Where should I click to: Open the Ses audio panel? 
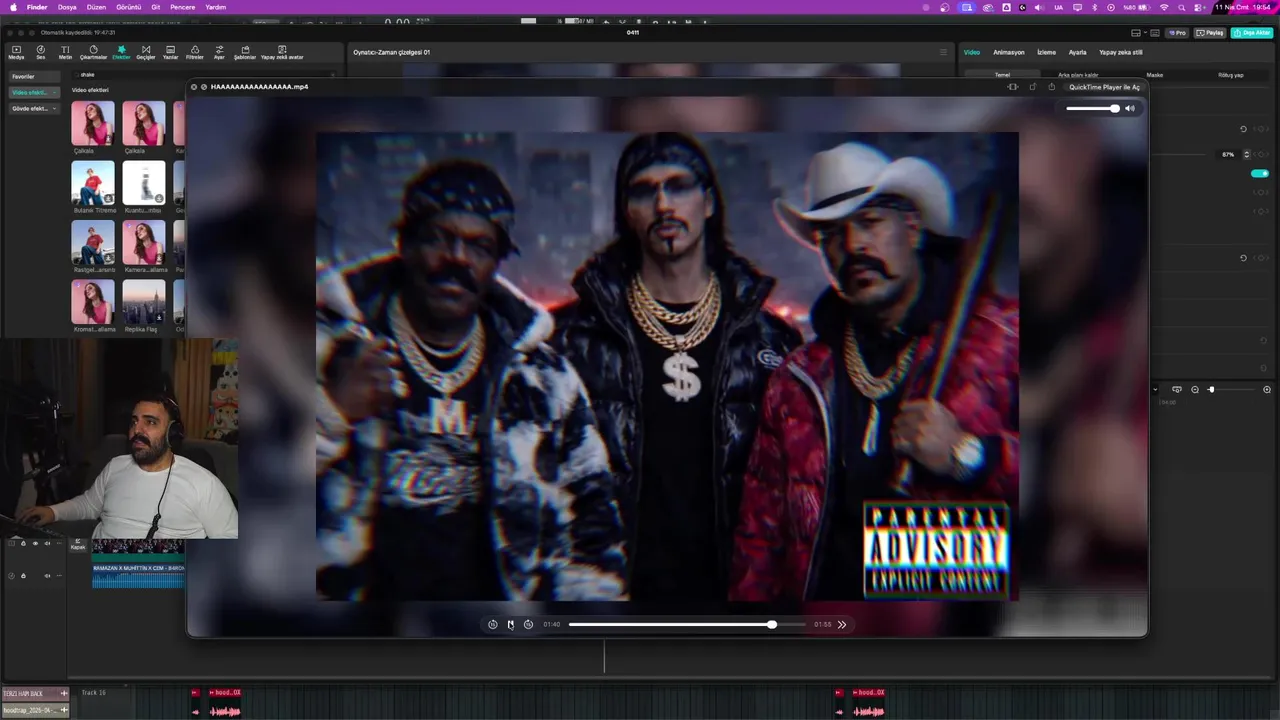[41, 52]
